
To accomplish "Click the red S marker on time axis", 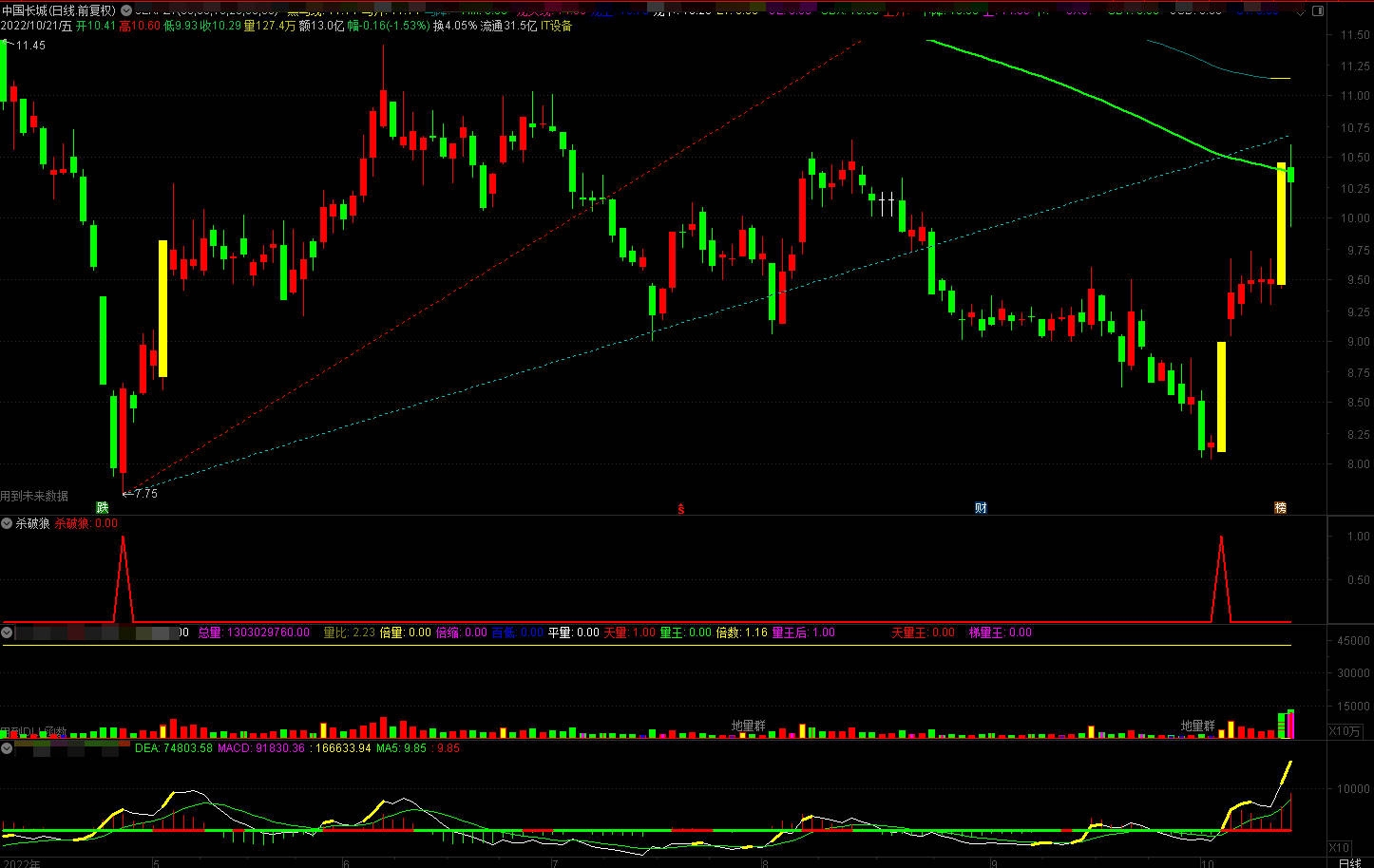I will (680, 509).
